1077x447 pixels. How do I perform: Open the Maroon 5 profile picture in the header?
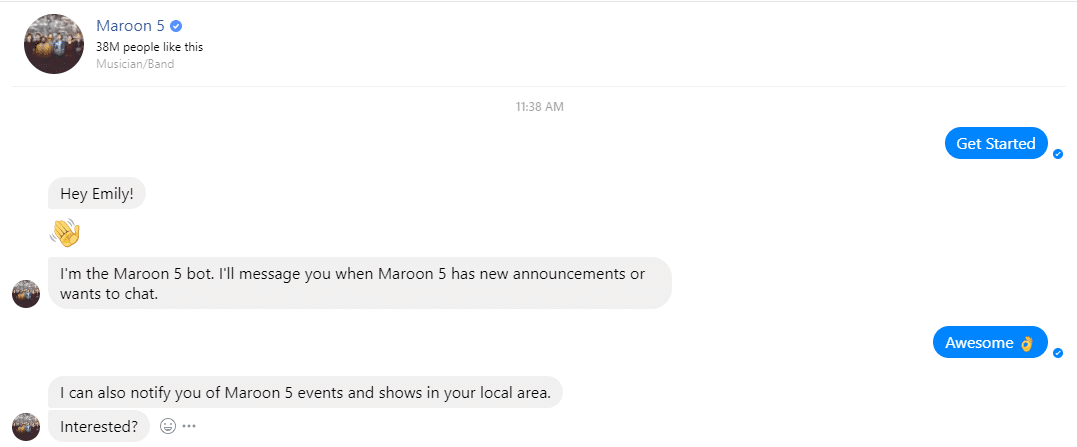[x=53, y=44]
